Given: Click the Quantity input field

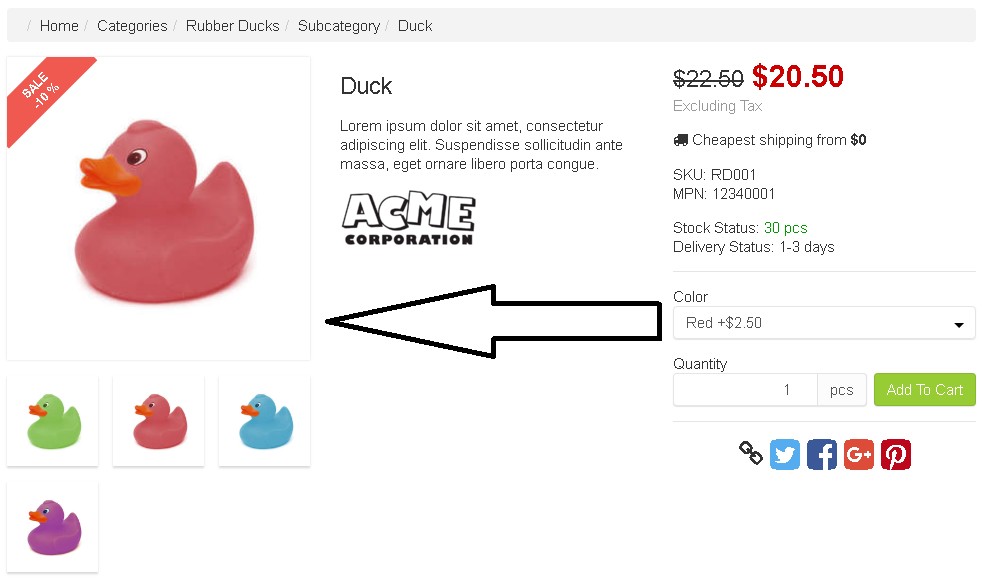Looking at the screenshot, I should click(x=745, y=390).
